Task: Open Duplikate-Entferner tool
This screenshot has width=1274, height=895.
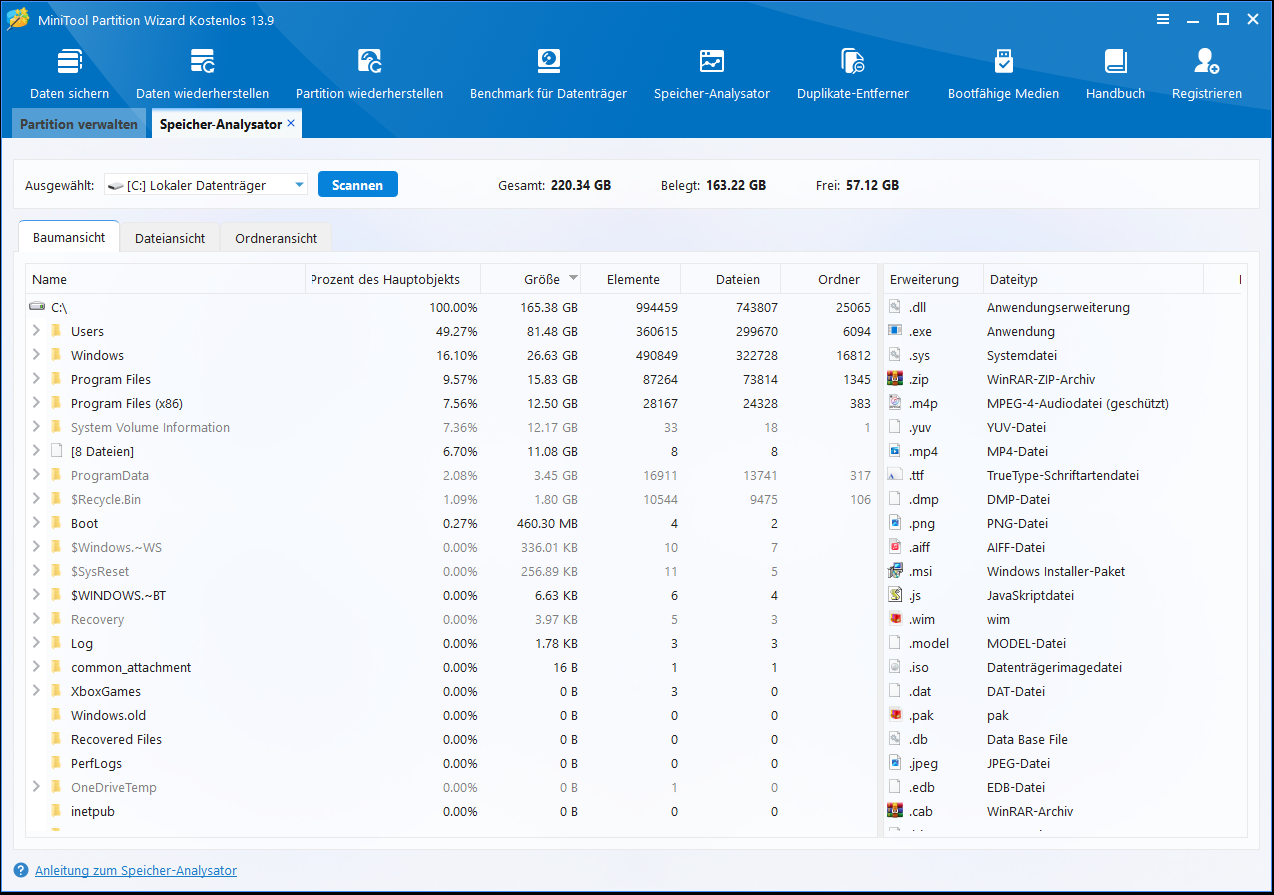Action: [853, 73]
